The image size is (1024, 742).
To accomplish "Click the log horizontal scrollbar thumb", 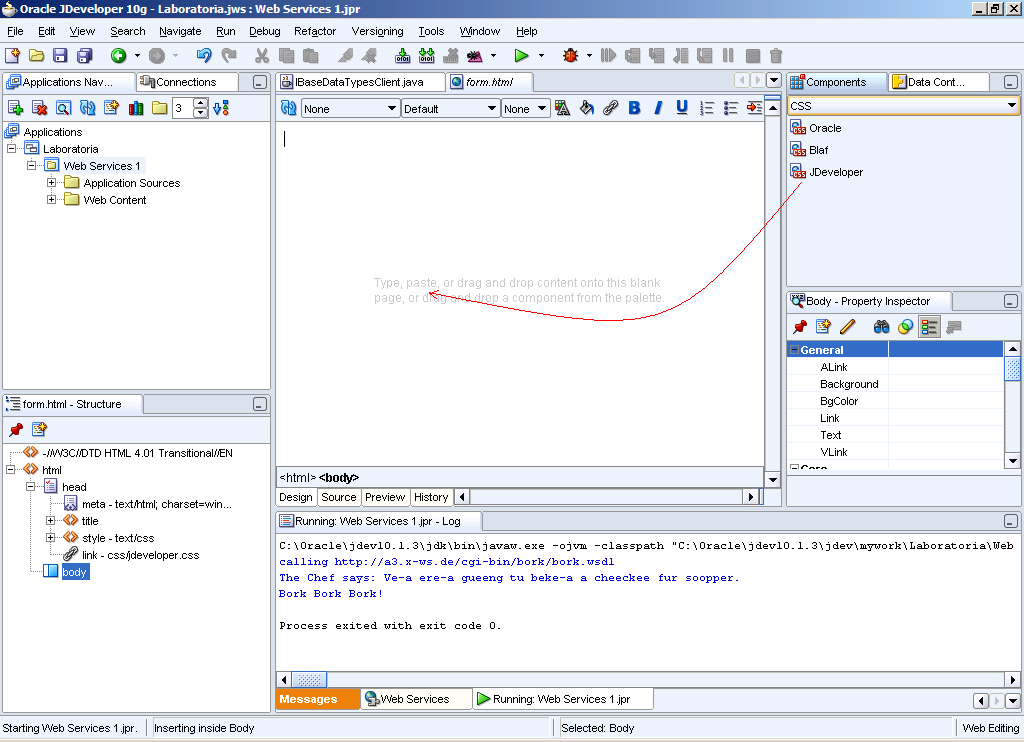I will point(309,680).
